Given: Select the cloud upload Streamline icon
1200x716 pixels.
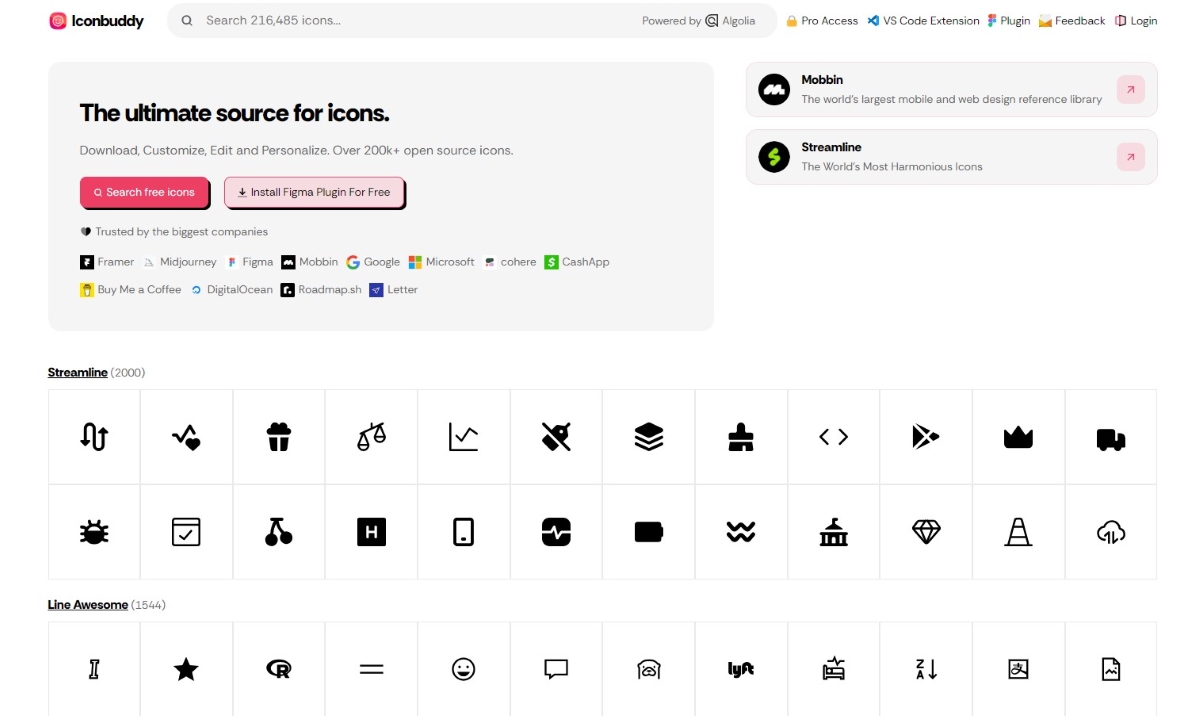Looking at the screenshot, I should (1111, 532).
